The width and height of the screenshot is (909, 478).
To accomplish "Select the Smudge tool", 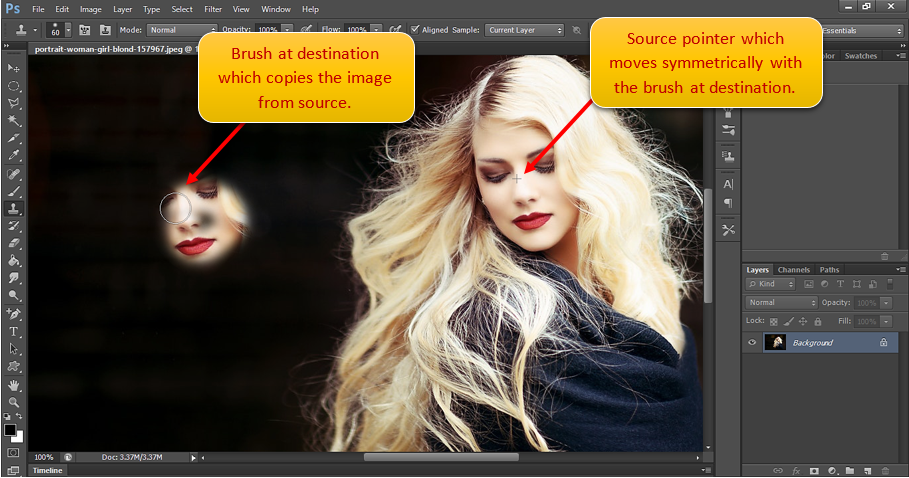I will (x=13, y=278).
